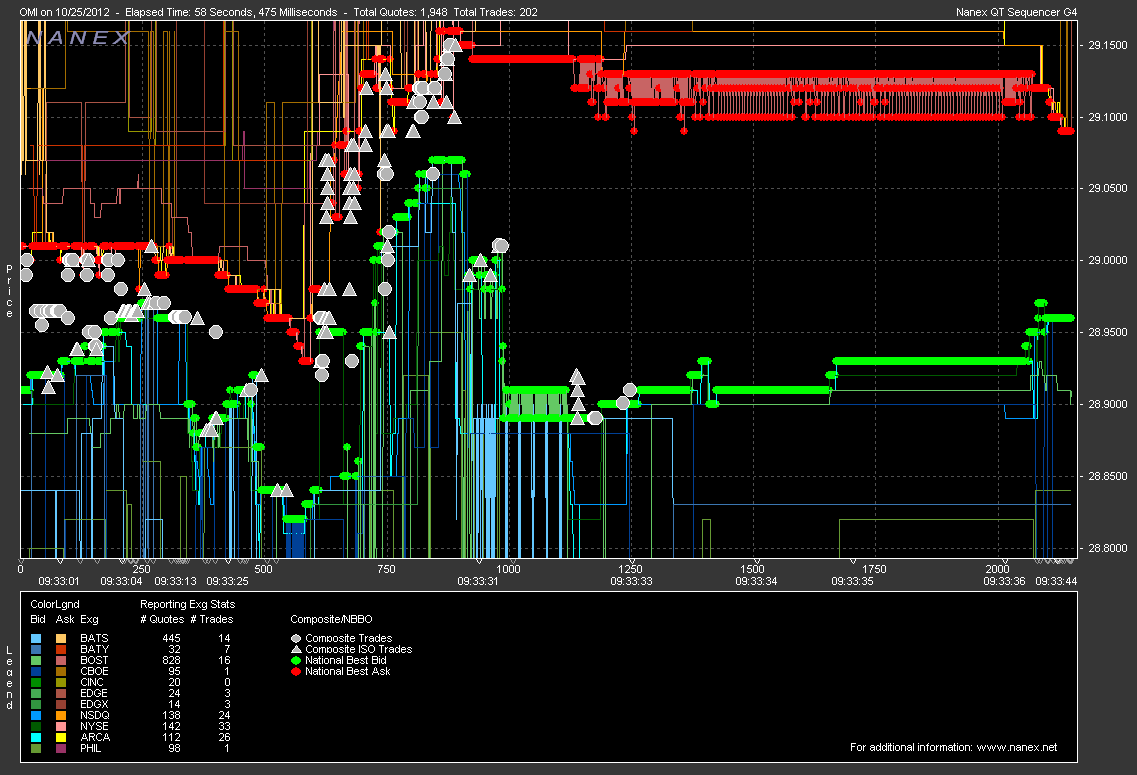Select the PHIL ask purple swatch

61,748
